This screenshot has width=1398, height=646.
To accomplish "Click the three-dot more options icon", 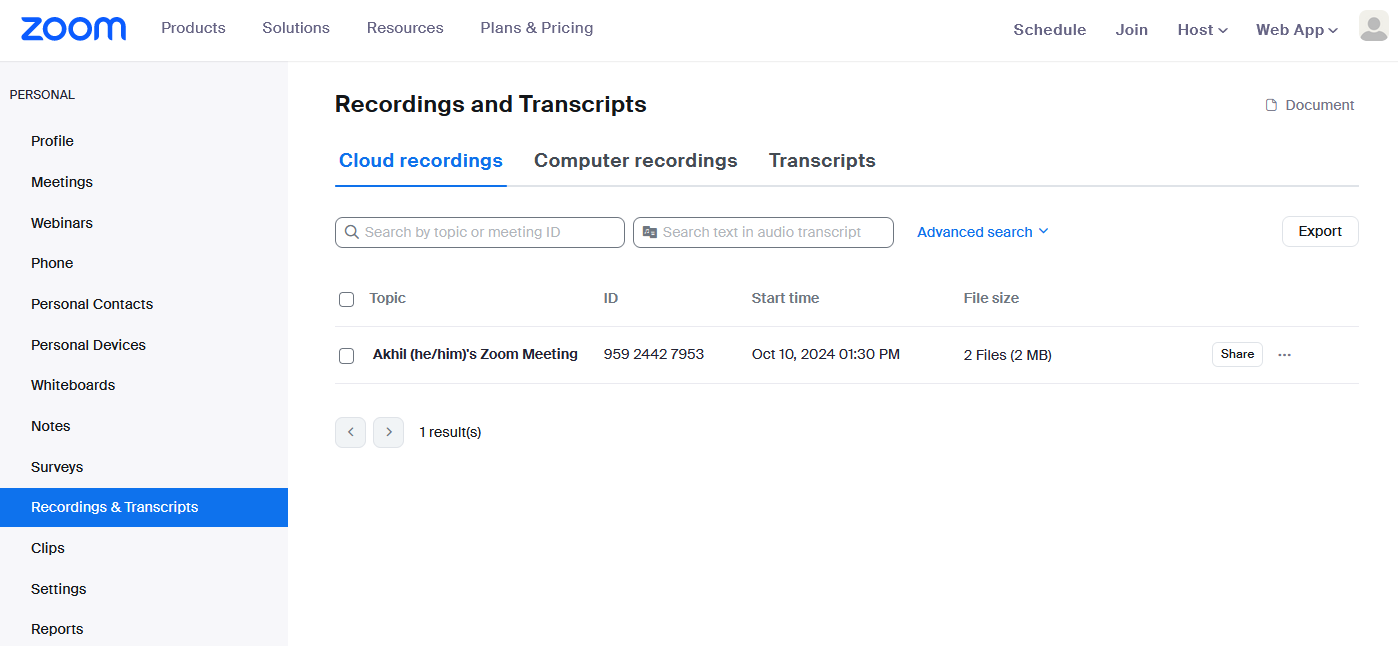I will (x=1285, y=355).
